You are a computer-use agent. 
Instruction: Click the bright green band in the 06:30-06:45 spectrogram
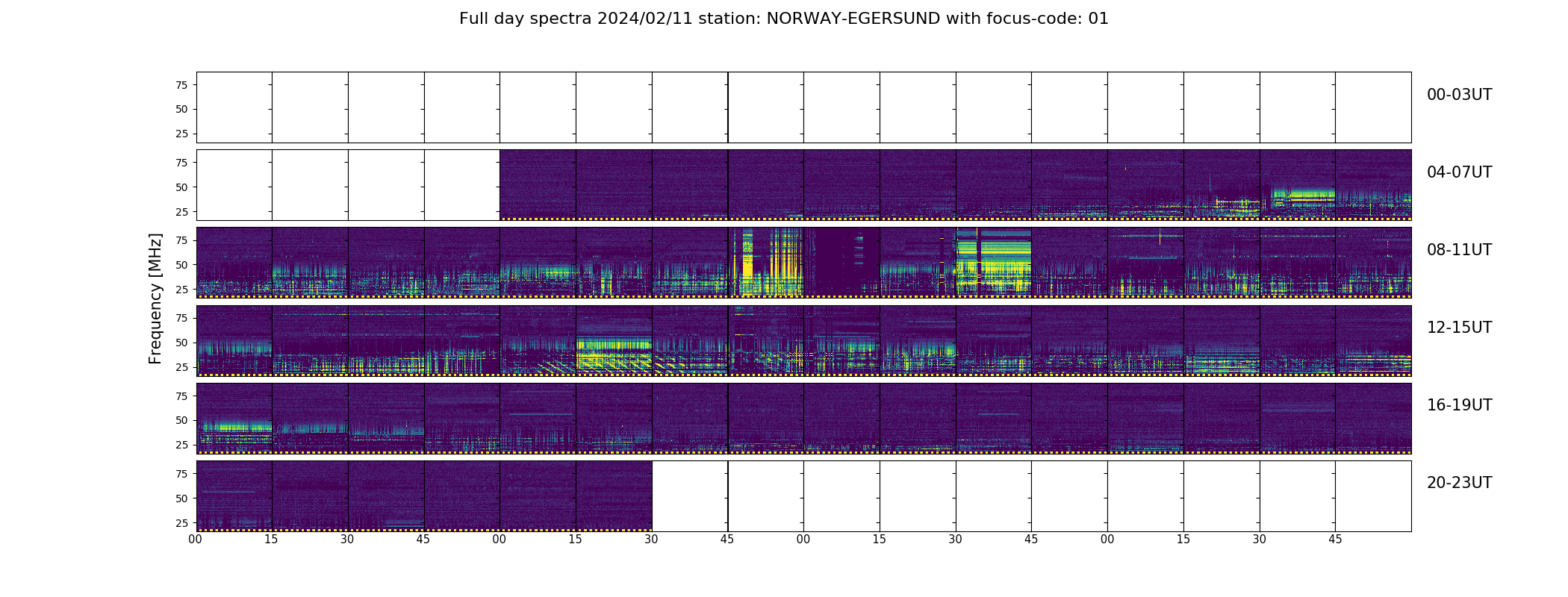pos(1302,196)
